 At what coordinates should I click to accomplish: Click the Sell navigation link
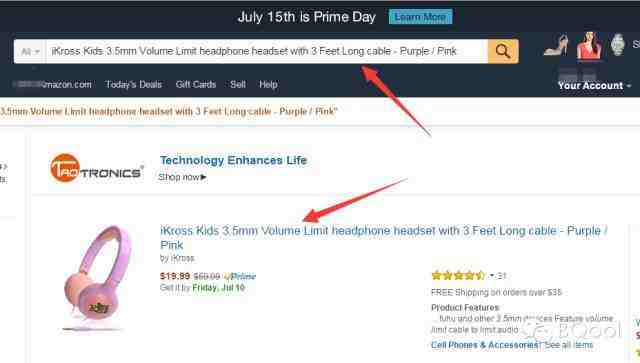(238, 85)
